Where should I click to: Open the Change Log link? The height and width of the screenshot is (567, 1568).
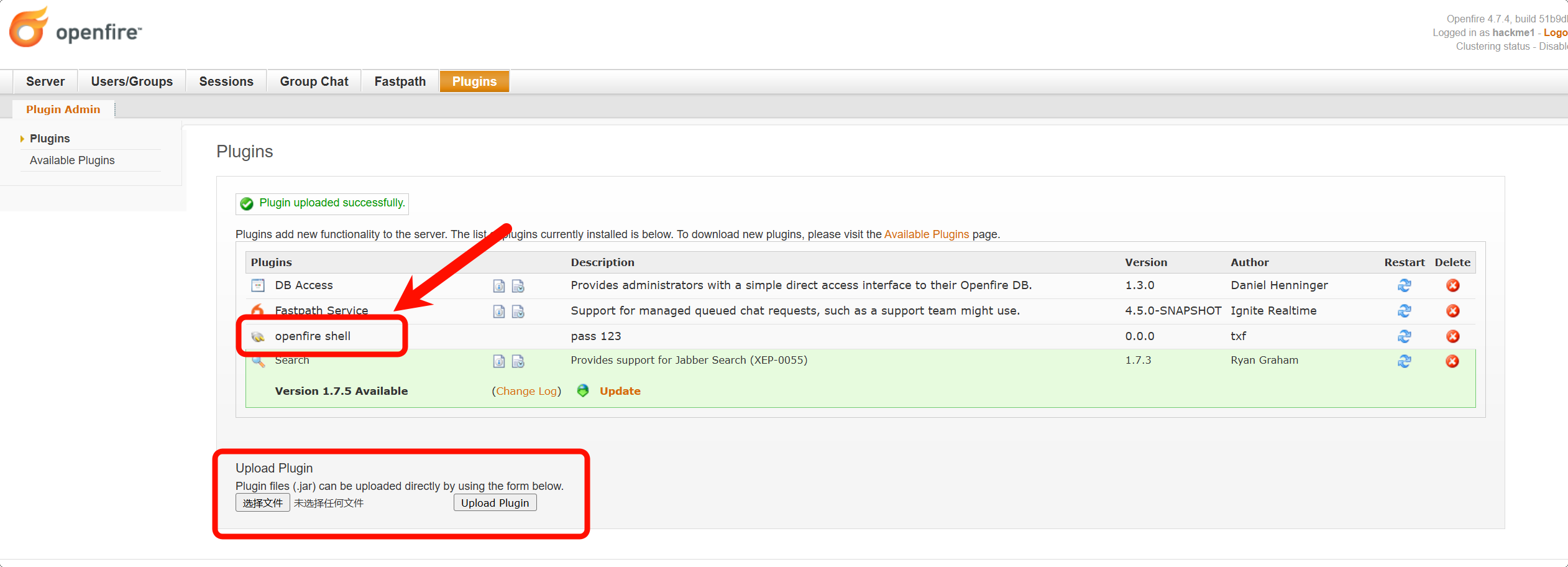(x=526, y=391)
